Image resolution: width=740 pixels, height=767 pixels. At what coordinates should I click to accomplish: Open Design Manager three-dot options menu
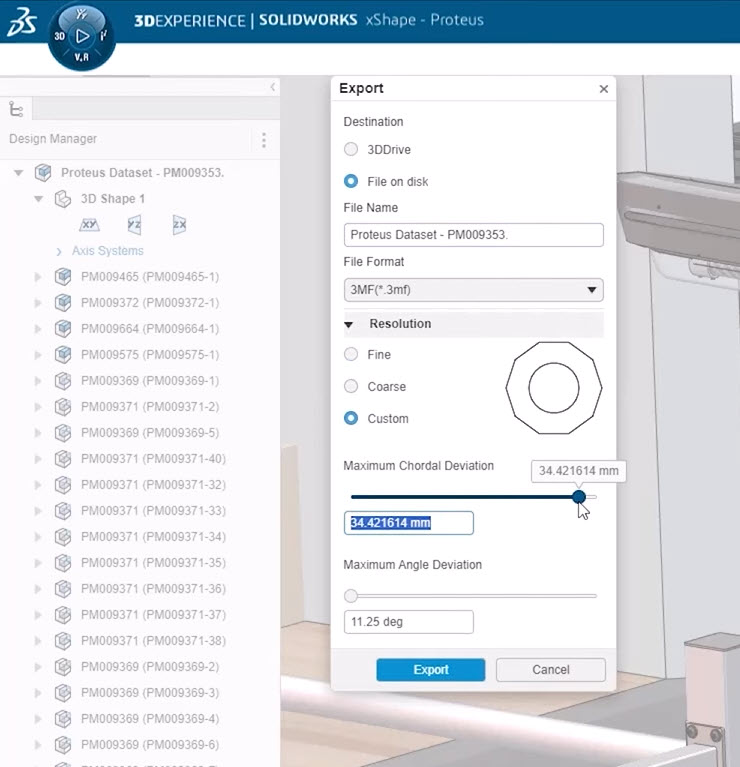point(264,140)
